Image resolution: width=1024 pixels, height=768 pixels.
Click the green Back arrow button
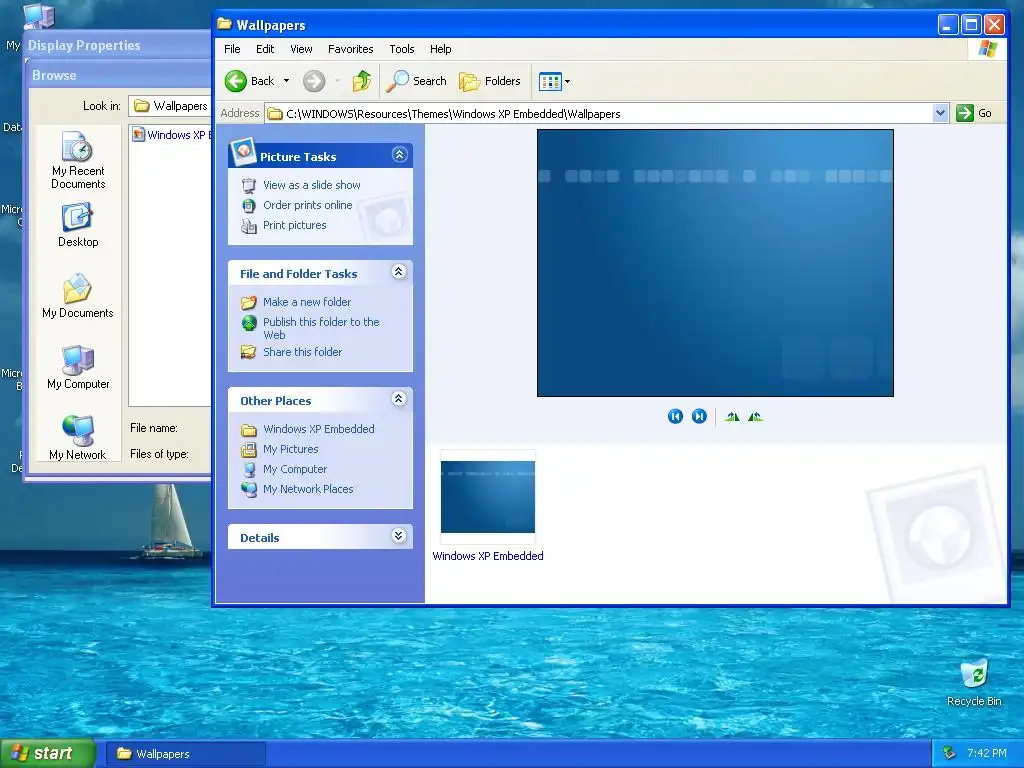(236, 81)
